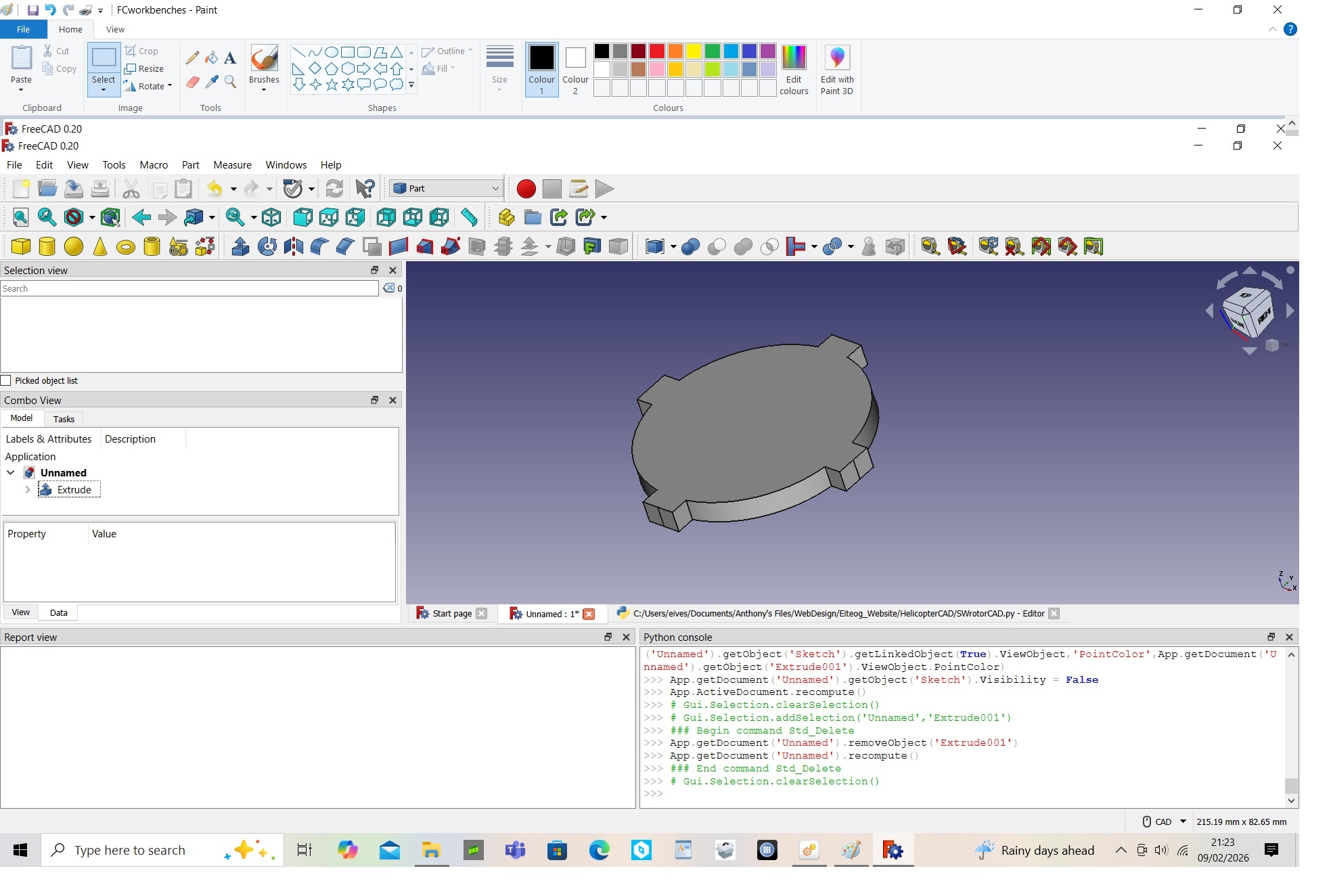Click inside the Selection view search field
This screenshot has width=1331, height=896.
click(189, 288)
